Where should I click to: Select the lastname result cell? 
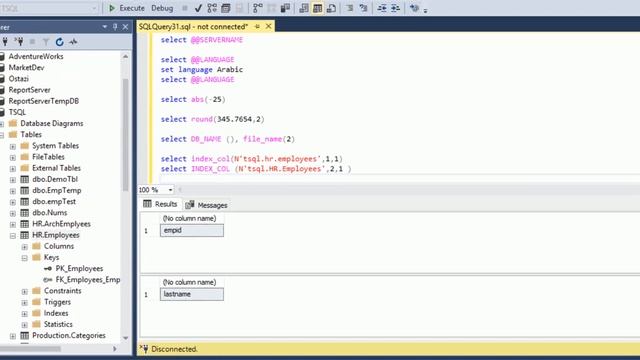click(x=192, y=294)
